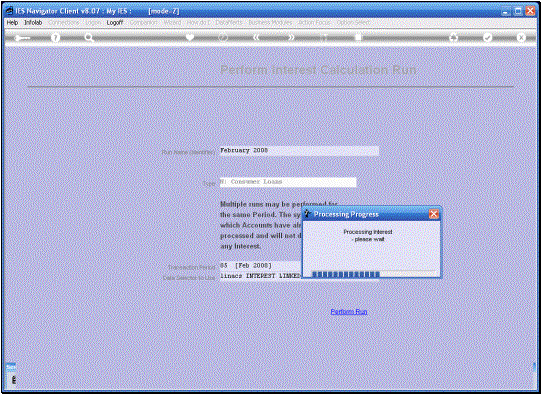Click the blue processing progress bar
This screenshot has width=541, height=394.
(x=346, y=274)
